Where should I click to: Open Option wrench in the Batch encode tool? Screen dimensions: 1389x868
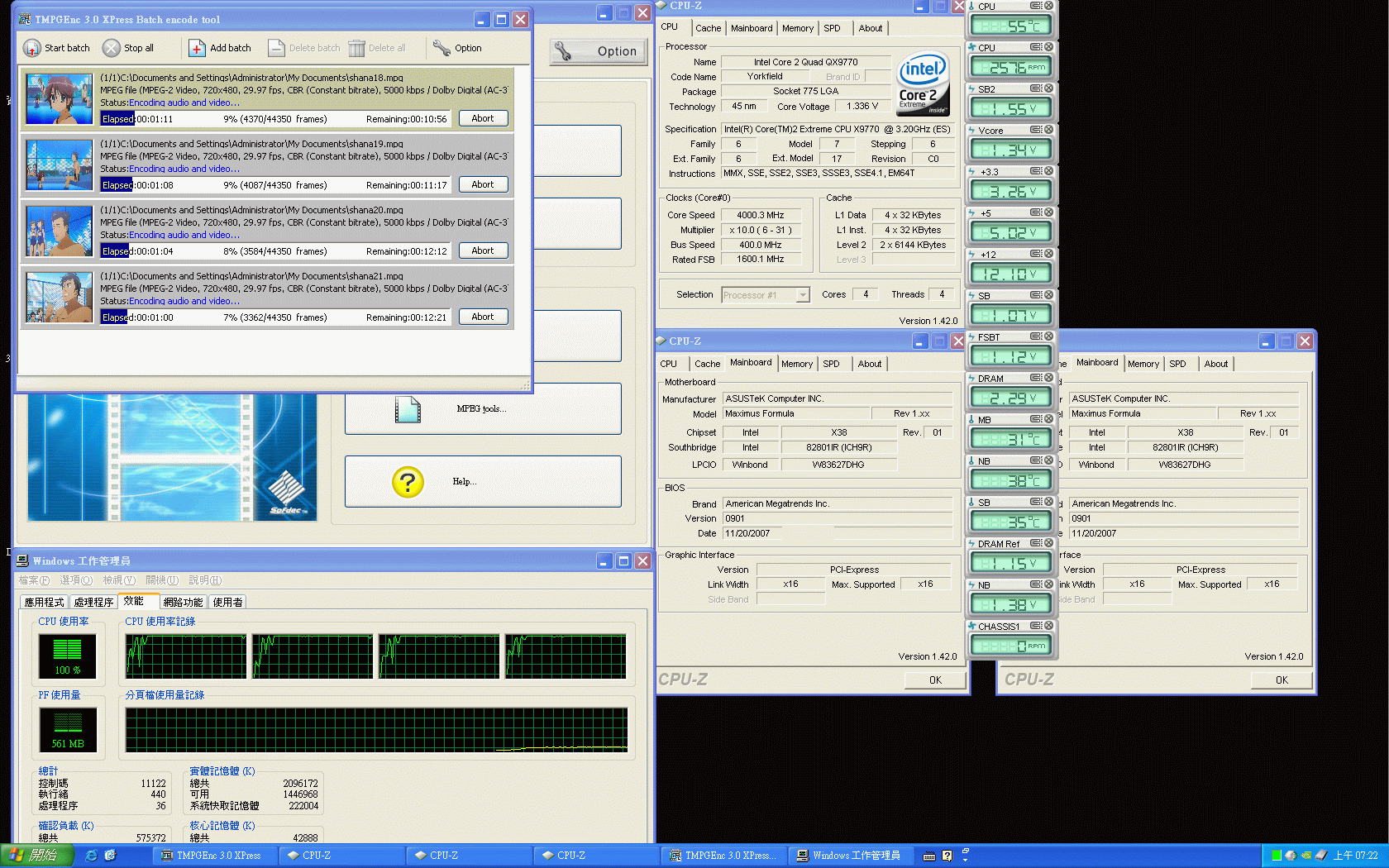(x=442, y=48)
